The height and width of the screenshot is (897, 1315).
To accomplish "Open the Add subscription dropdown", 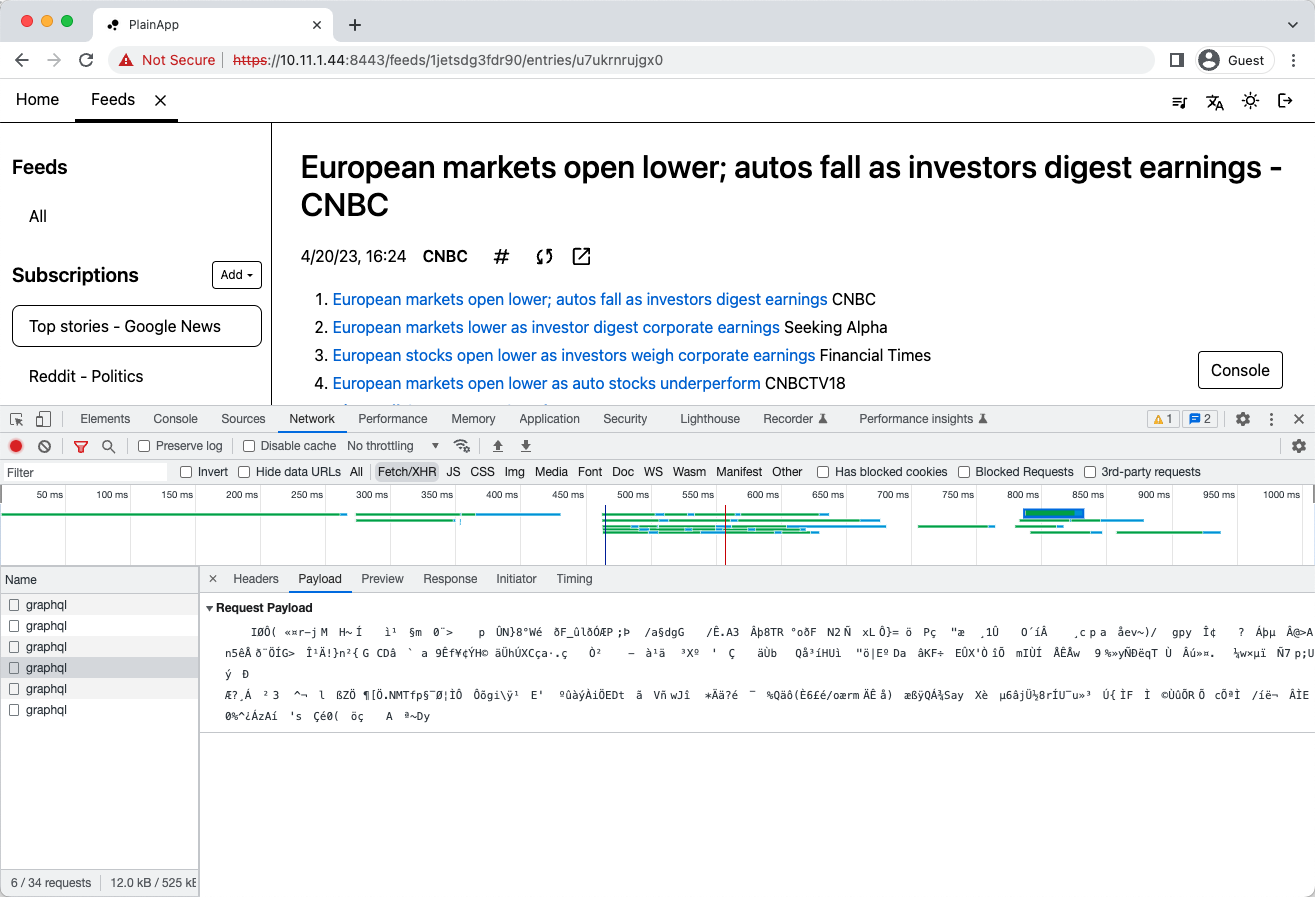I will pyautogui.click(x=237, y=275).
